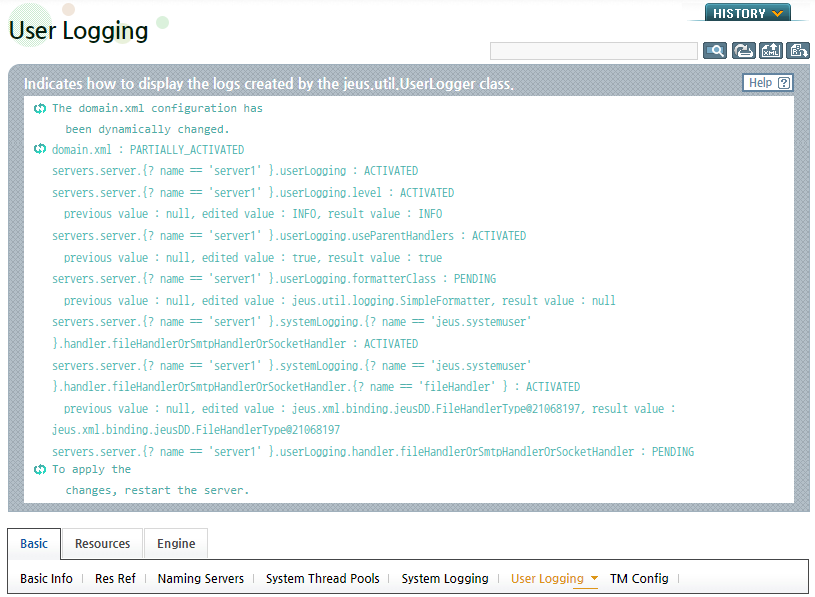The height and width of the screenshot is (597, 815).
Task: Click the 'User Logging' page heading
Action: tap(78, 31)
